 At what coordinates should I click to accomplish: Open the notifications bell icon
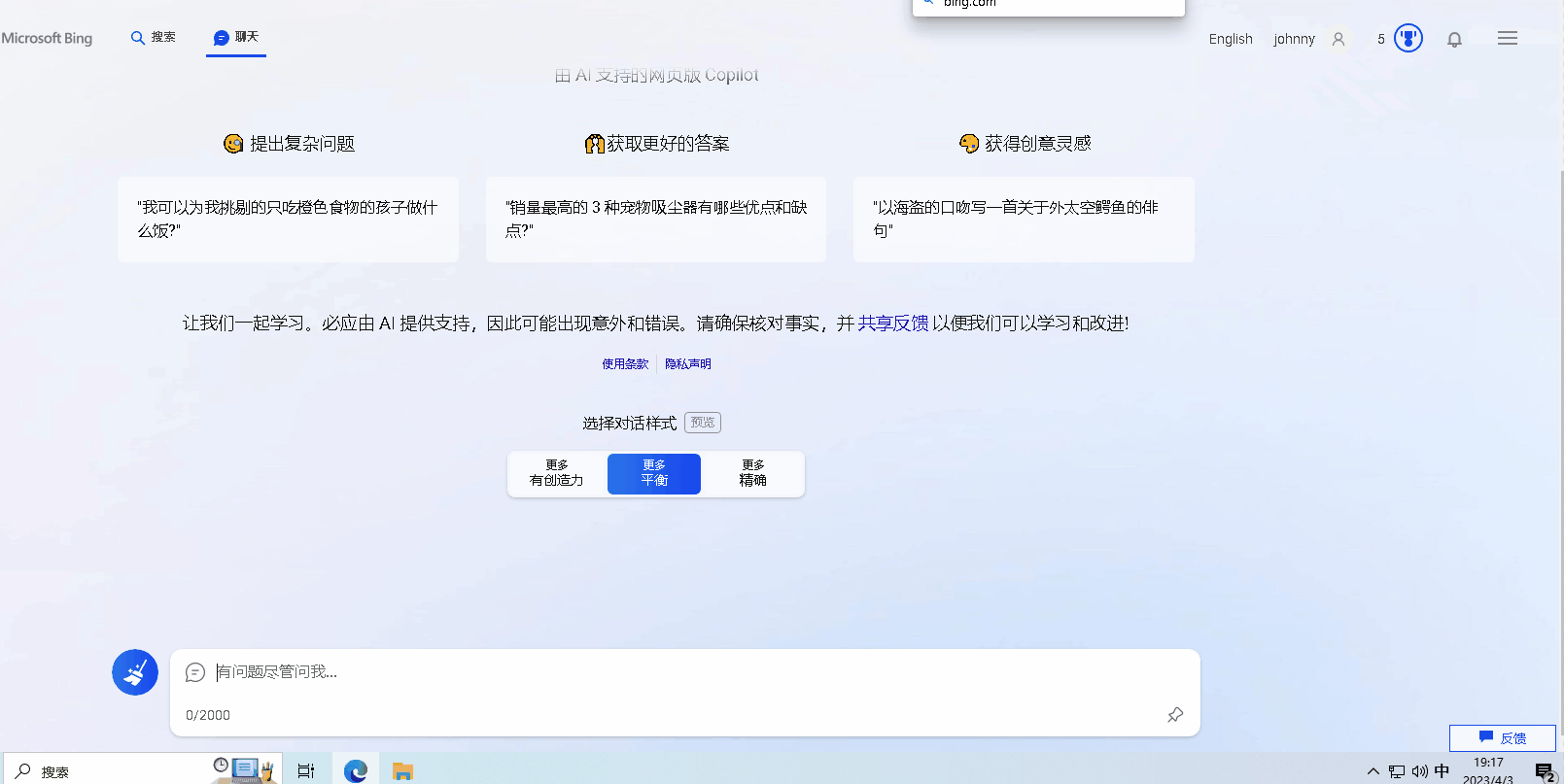coord(1454,39)
